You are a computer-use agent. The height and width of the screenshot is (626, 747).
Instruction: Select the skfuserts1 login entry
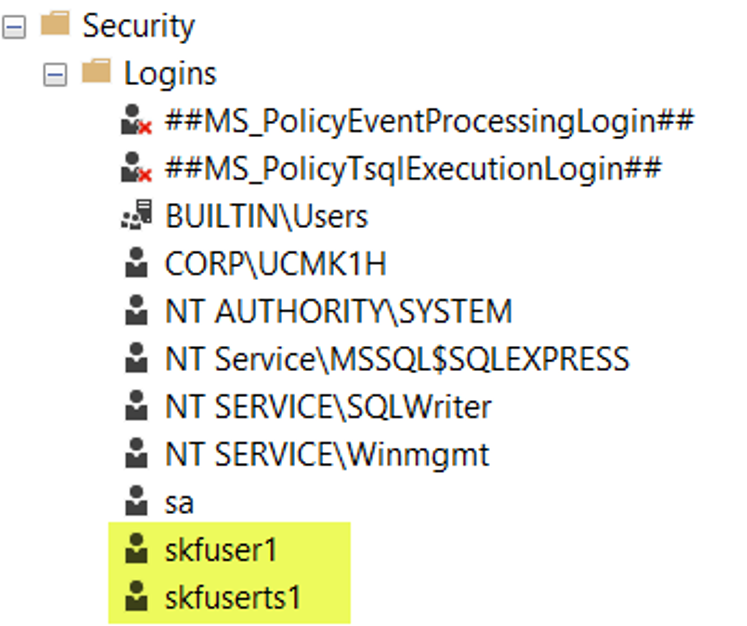233,598
